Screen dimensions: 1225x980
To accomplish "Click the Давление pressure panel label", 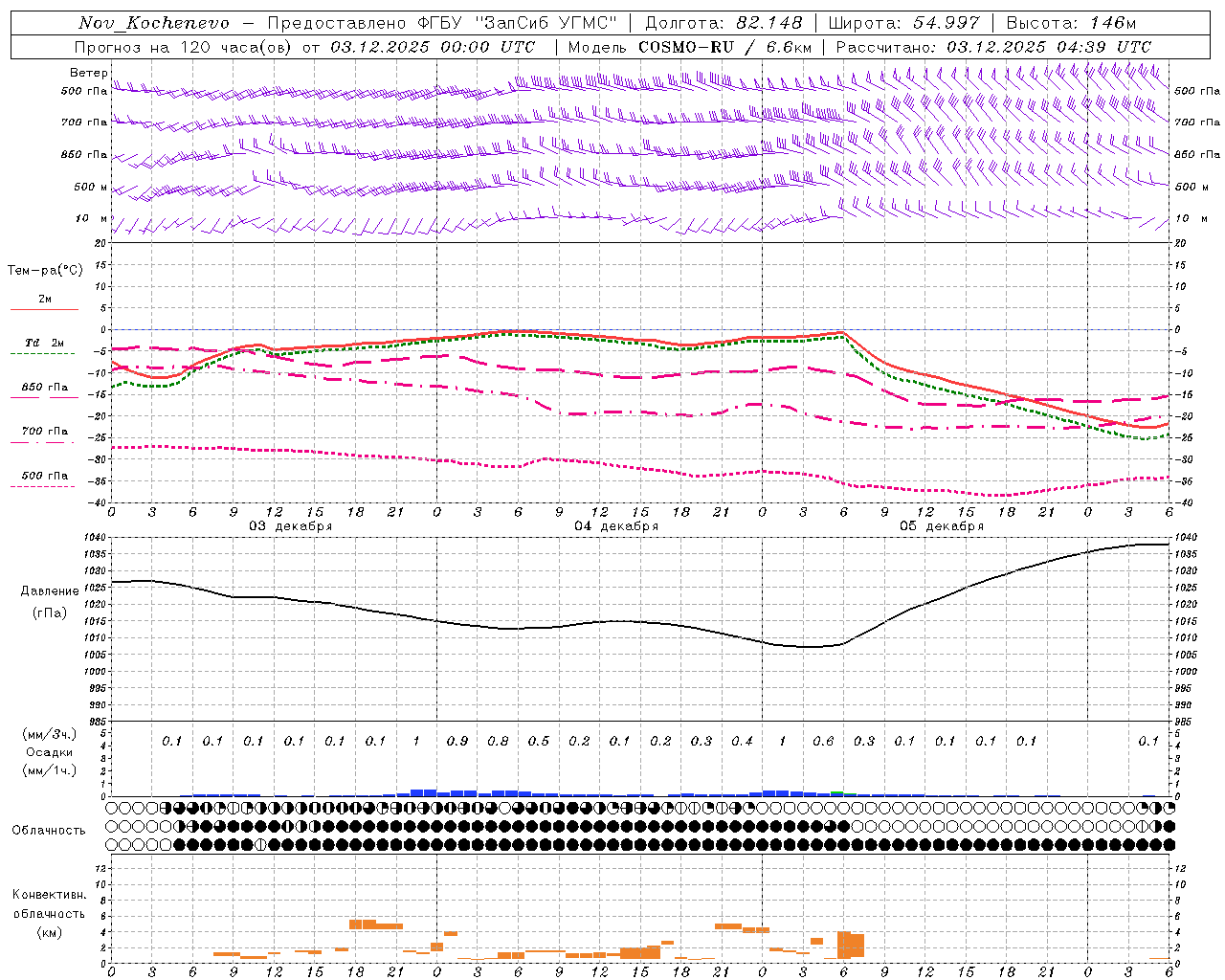I will [50, 591].
